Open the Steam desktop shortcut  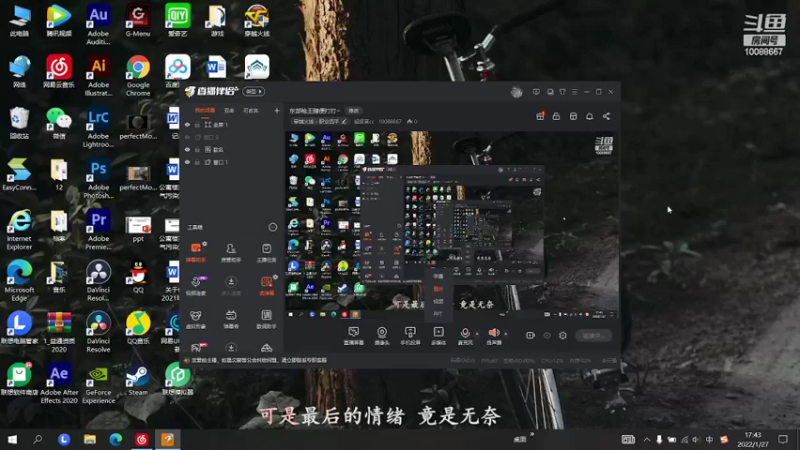tap(138, 380)
